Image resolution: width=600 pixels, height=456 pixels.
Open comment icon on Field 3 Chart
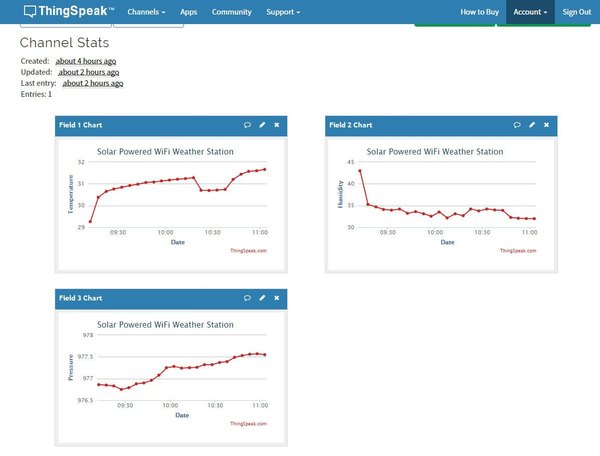click(247, 298)
